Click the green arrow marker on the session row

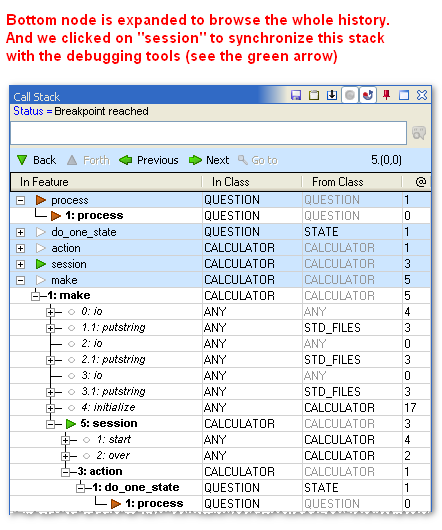41,264
